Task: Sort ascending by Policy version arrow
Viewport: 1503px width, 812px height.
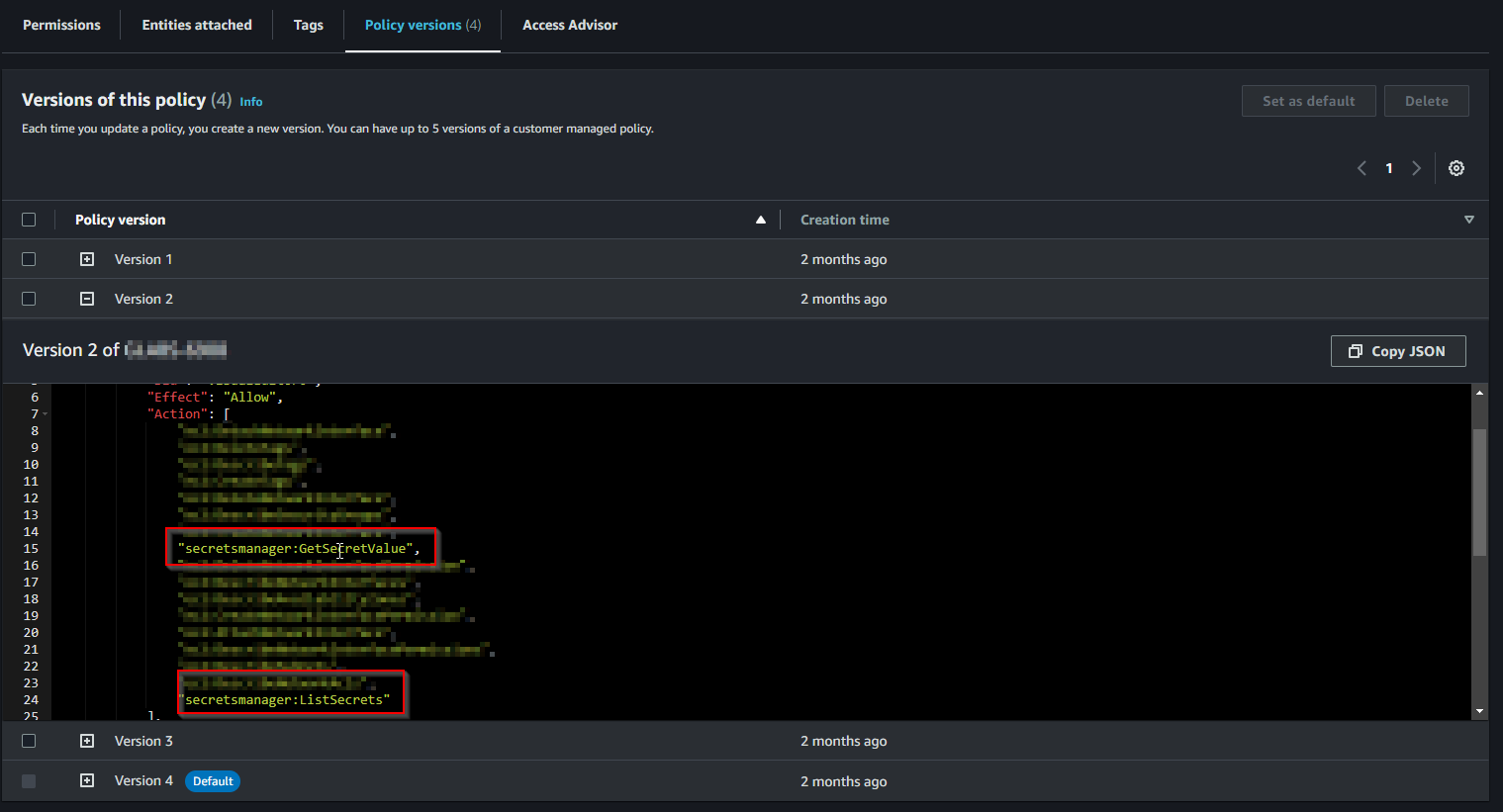Action: (761, 220)
